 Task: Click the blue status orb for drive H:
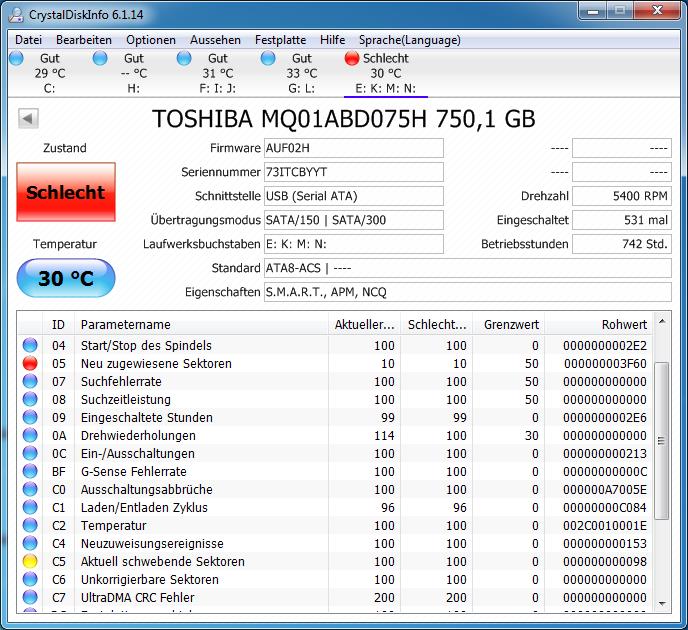click(100, 58)
